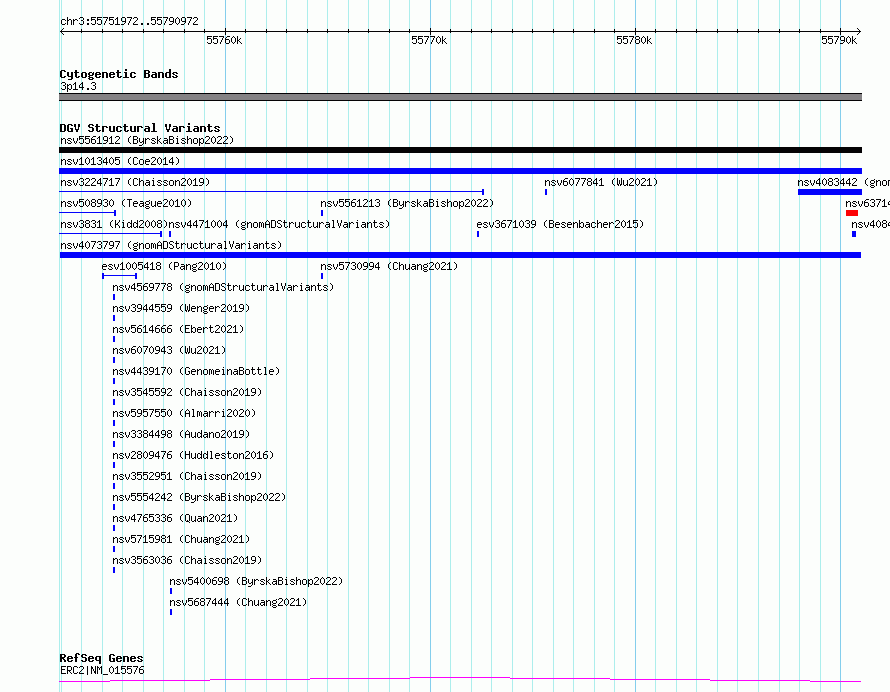Click the 55770k ruler position label
This screenshot has height=692, width=890.
coord(429,40)
